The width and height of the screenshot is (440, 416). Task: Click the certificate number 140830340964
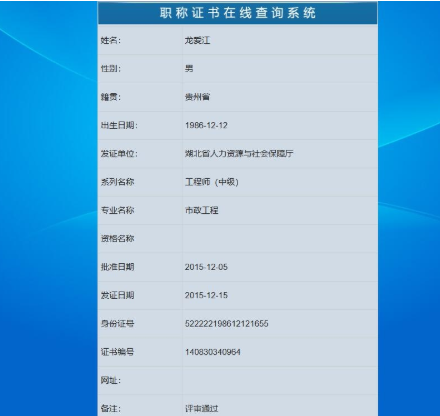coord(213,352)
